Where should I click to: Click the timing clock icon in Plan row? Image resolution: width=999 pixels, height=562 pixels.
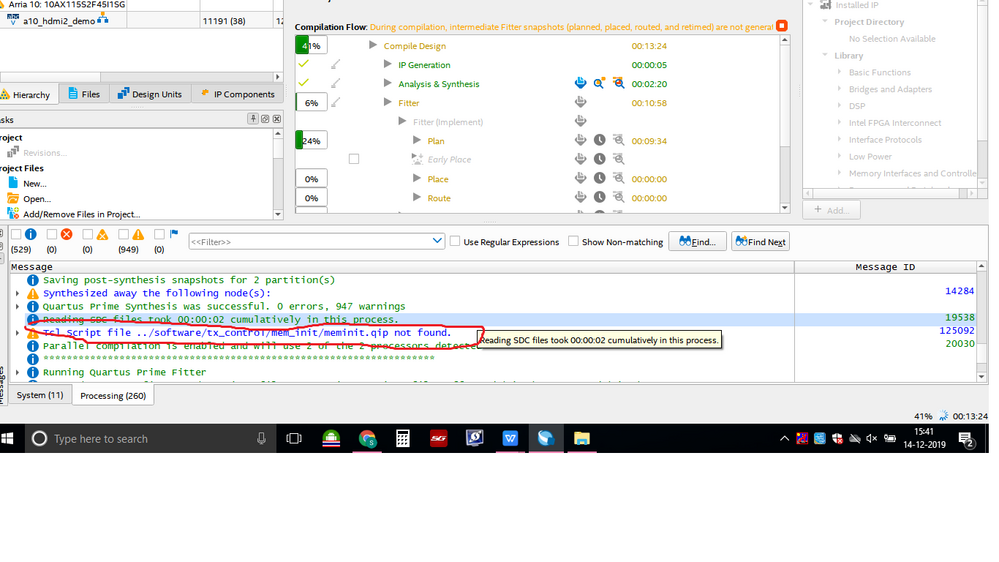point(599,141)
